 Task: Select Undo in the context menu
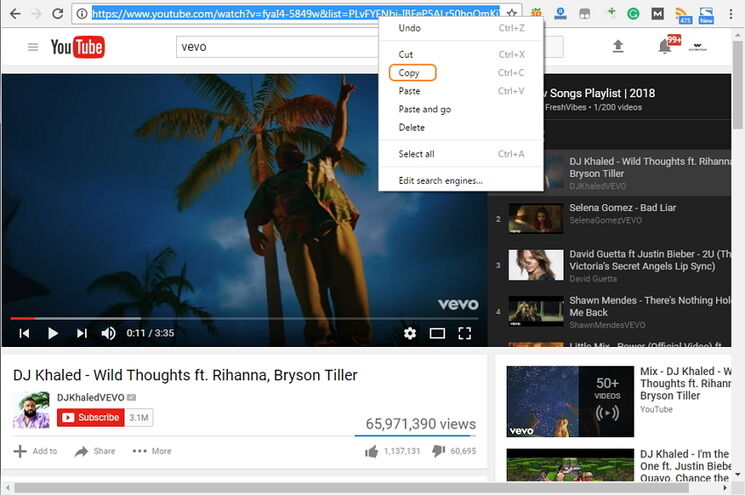tap(461, 28)
